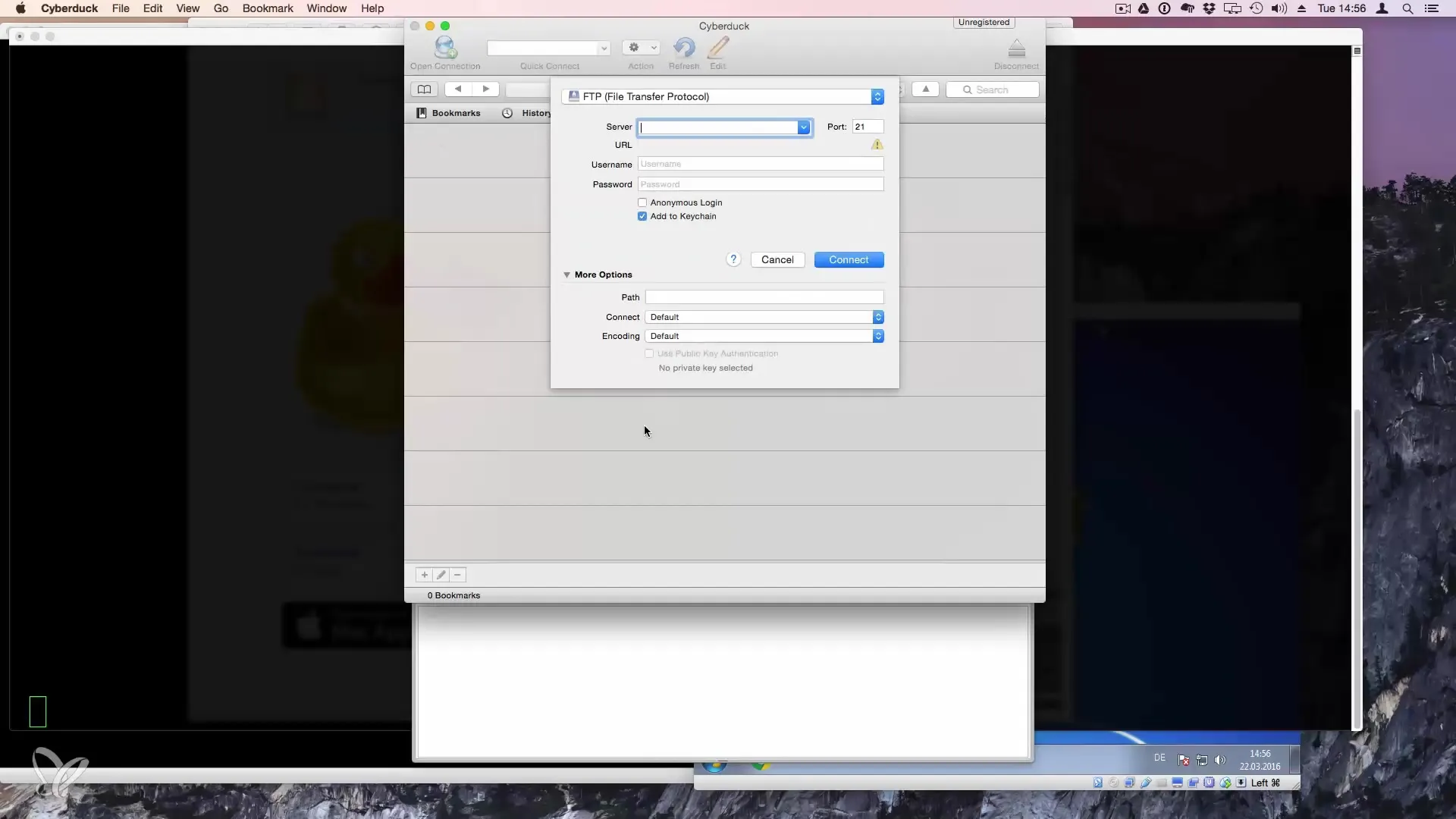Screen dimensions: 1456x819
Task: Switch to the Bookmarks tab
Action: point(448,113)
